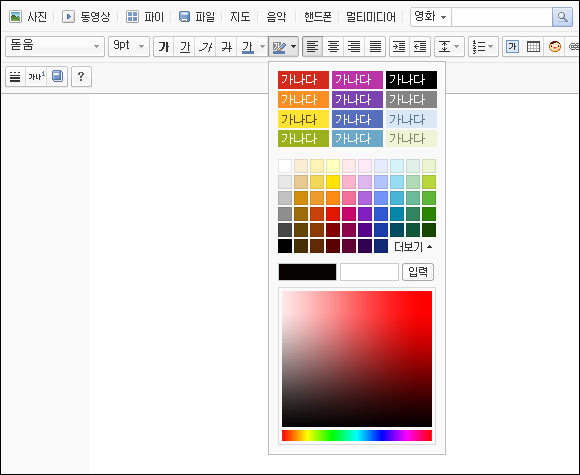Screen dimensions: 580x475
Task: Insert a text box
Action: pyautogui.click(x=512, y=47)
